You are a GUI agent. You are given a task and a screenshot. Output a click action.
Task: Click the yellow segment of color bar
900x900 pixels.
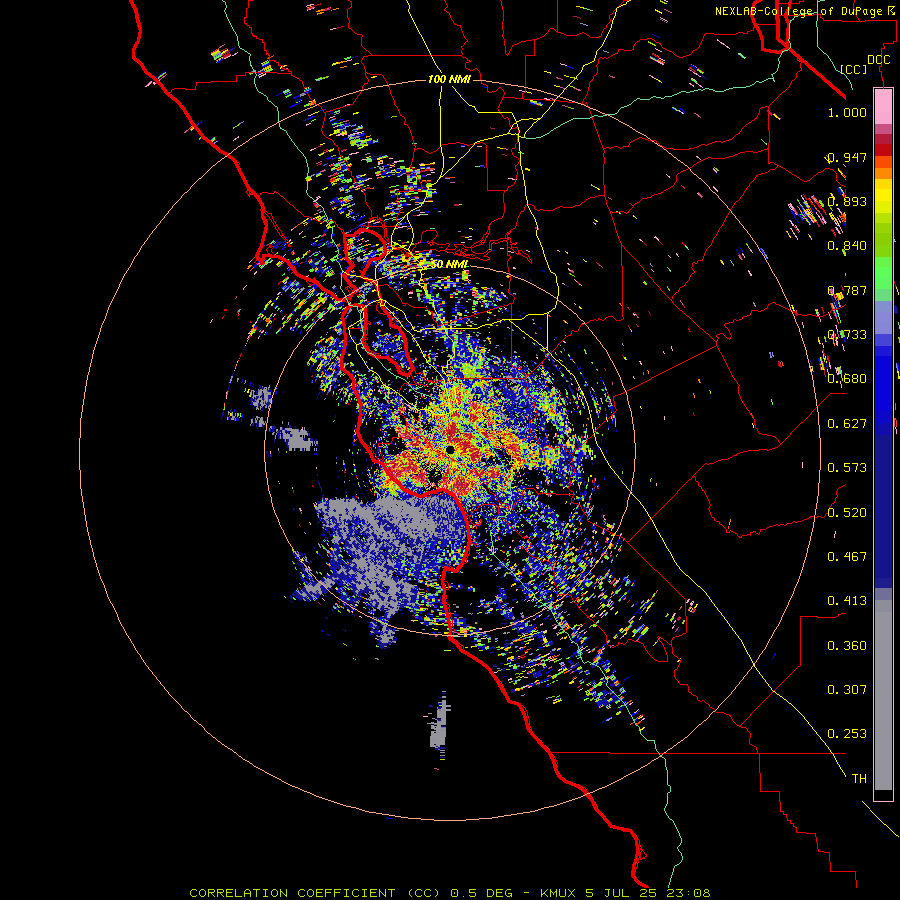coord(883,196)
